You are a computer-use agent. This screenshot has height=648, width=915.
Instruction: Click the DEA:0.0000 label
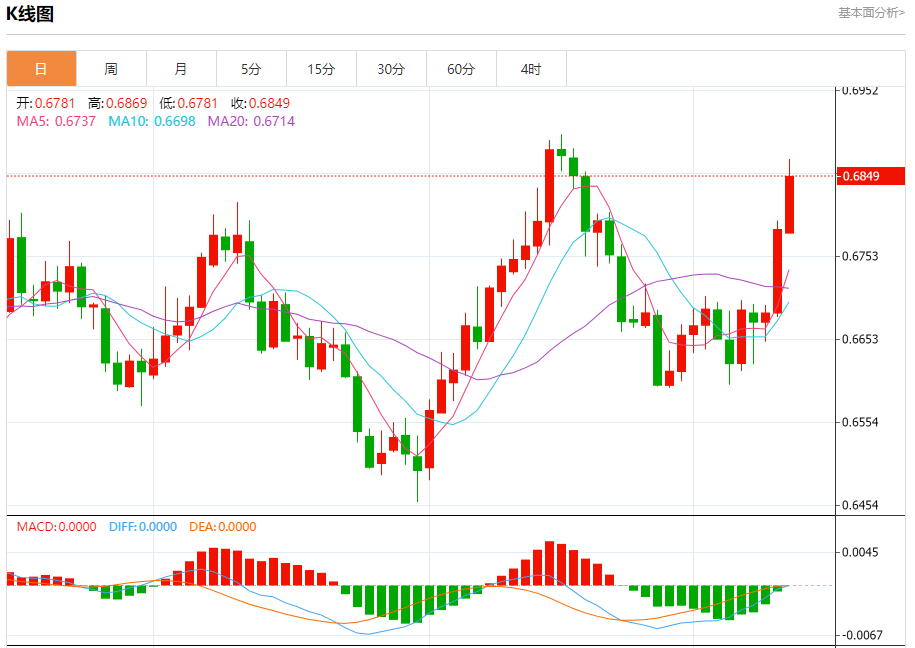click(223, 527)
